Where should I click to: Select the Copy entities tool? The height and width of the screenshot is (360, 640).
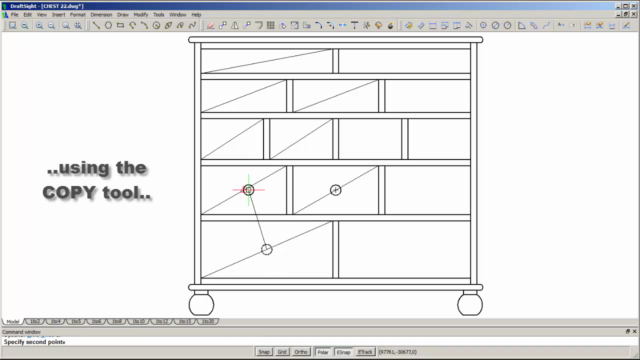(223, 25)
